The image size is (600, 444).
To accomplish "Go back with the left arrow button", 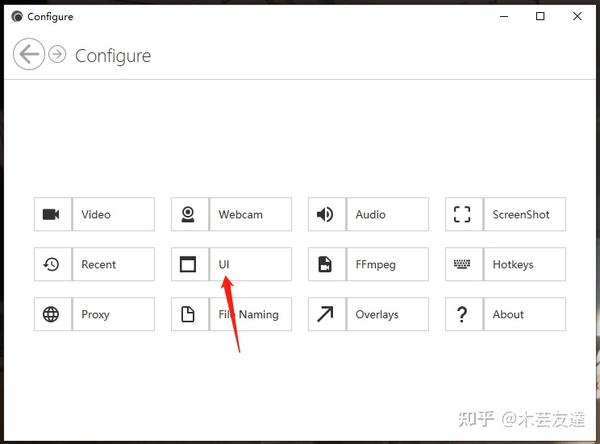I will [x=29, y=54].
